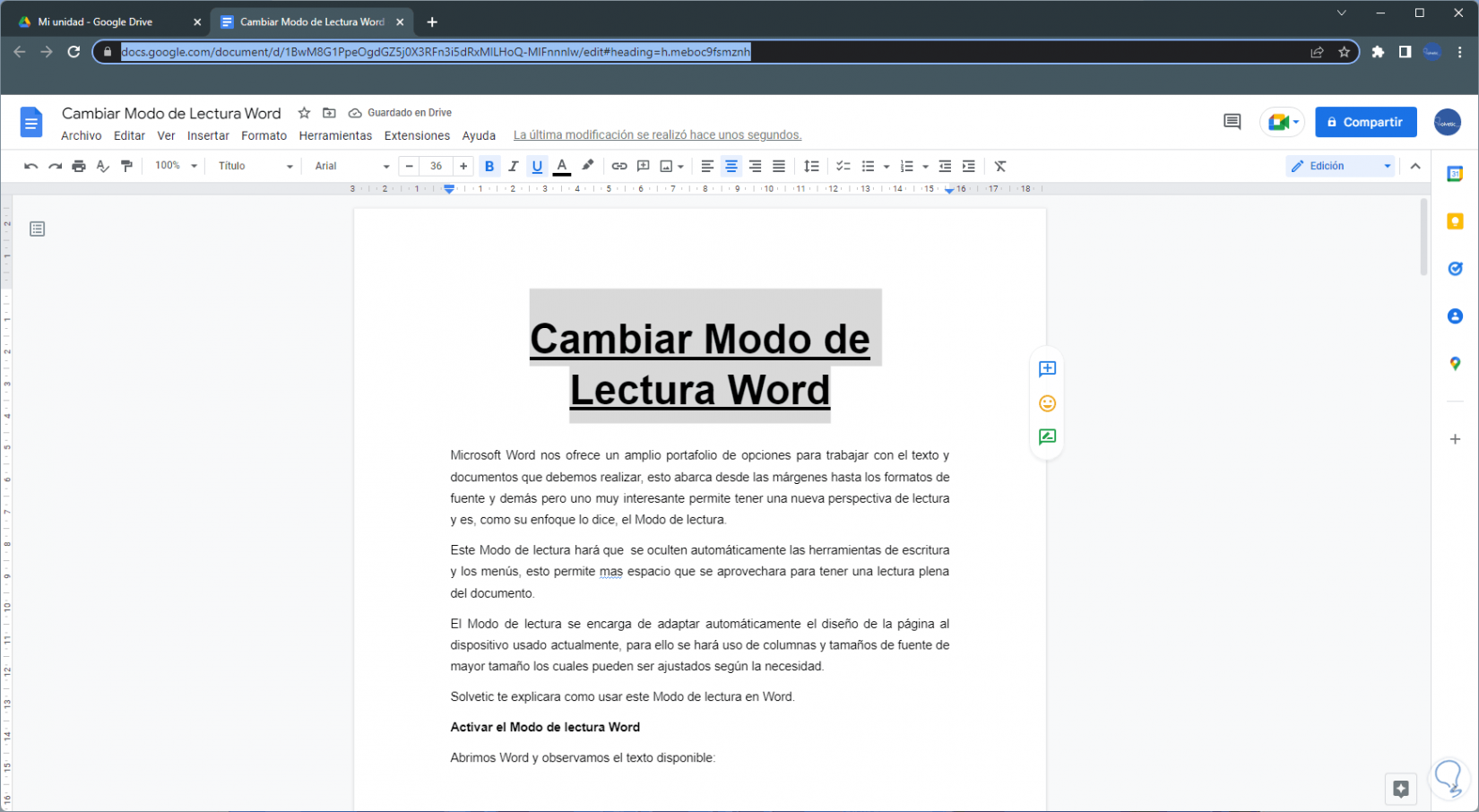The height and width of the screenshot is (812, 1479).
Task: Open the Insertar menu
Action: (208, 135)
